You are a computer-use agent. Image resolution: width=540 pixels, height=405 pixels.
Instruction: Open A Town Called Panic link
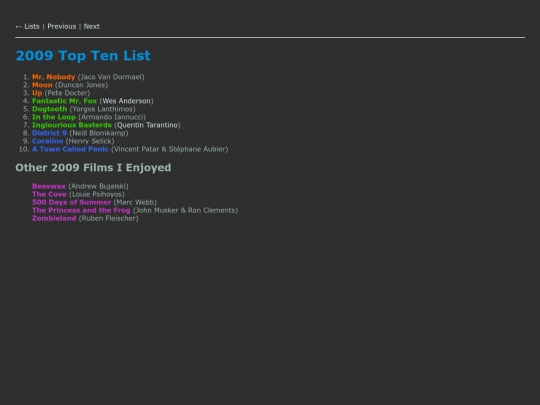pos(70,149)
